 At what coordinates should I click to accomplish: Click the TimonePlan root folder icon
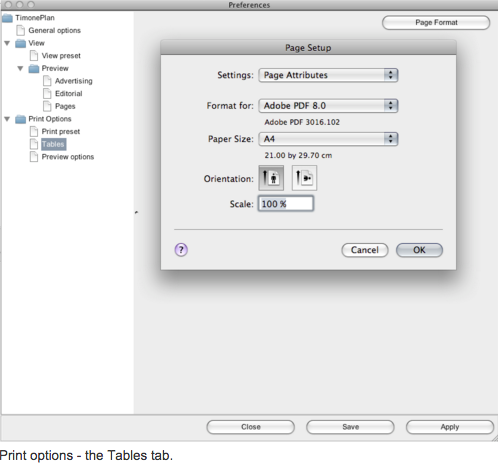(7, 18)
